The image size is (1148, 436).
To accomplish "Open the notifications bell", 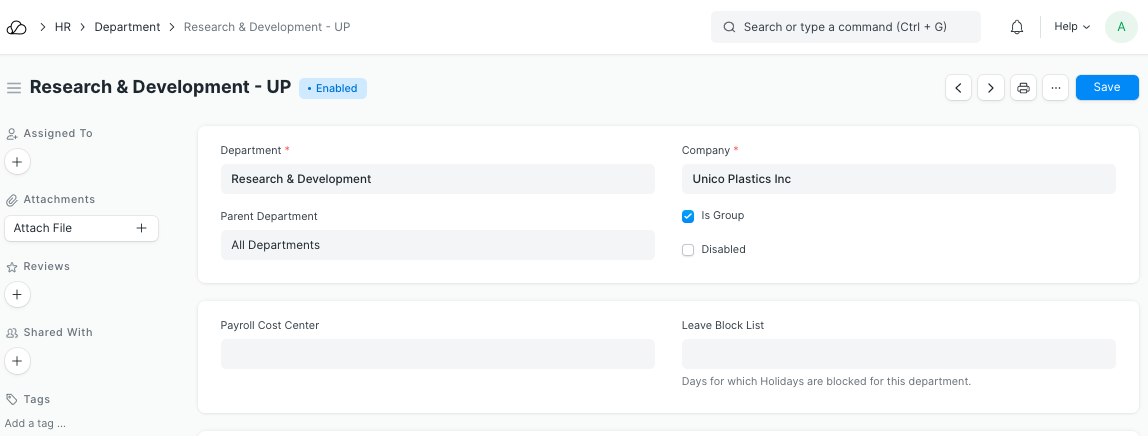I will point(1017,28).
